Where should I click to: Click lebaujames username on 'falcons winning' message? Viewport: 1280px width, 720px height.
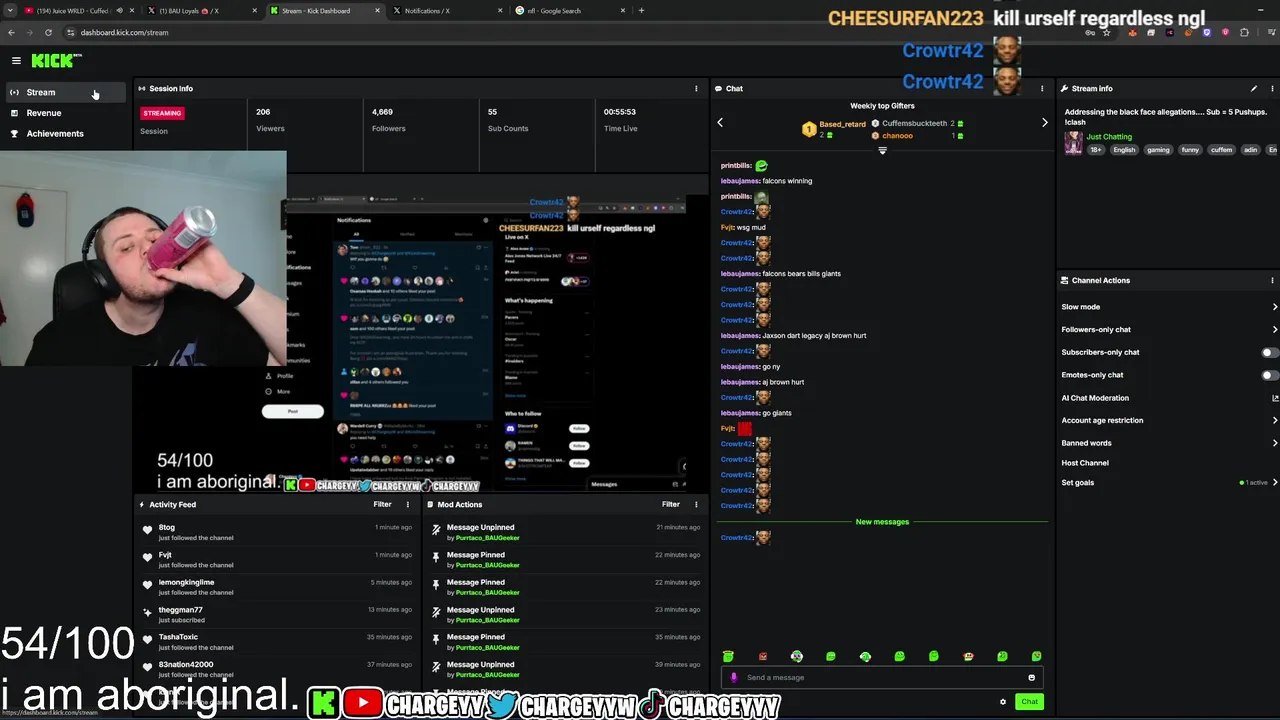click(740, 181)
